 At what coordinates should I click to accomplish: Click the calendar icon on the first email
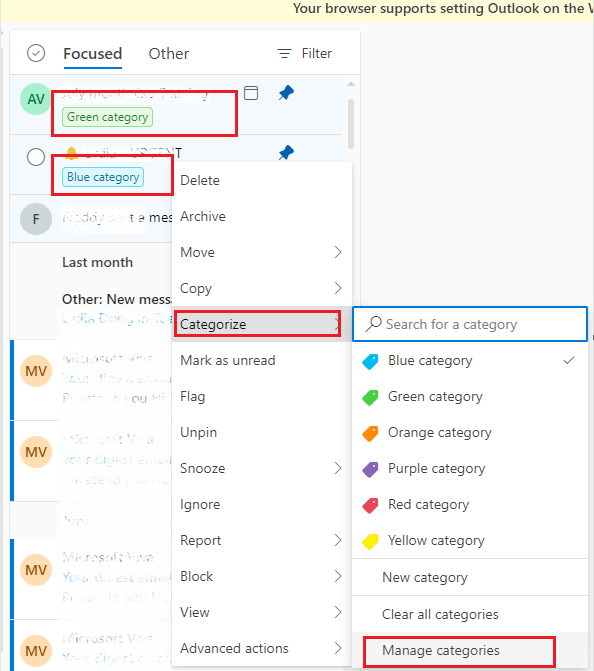[x=251, y=93]
